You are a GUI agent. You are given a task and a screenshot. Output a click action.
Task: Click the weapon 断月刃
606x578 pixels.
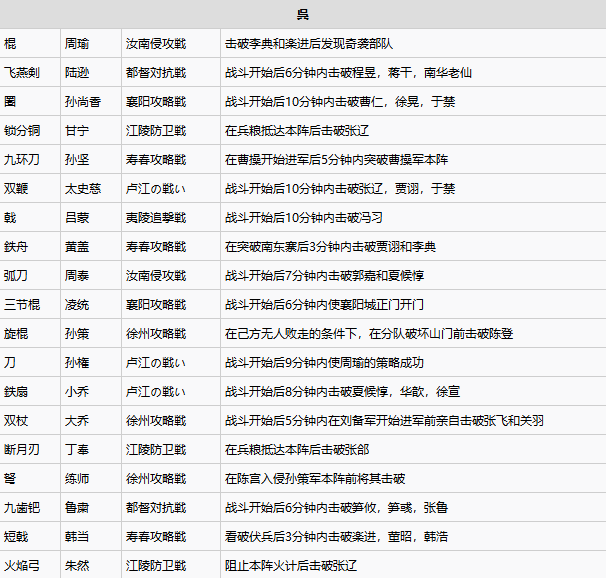(22, 449)
